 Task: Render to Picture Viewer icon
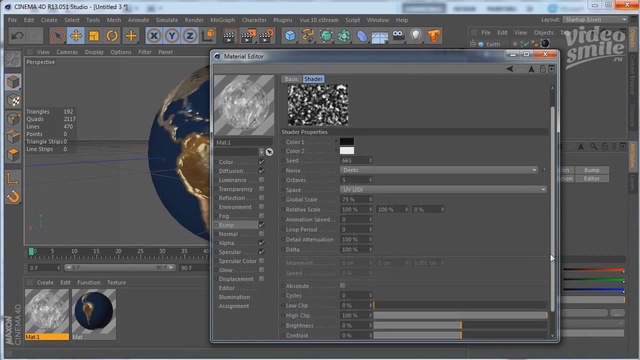pyautogui.click(x=248, y=36)
